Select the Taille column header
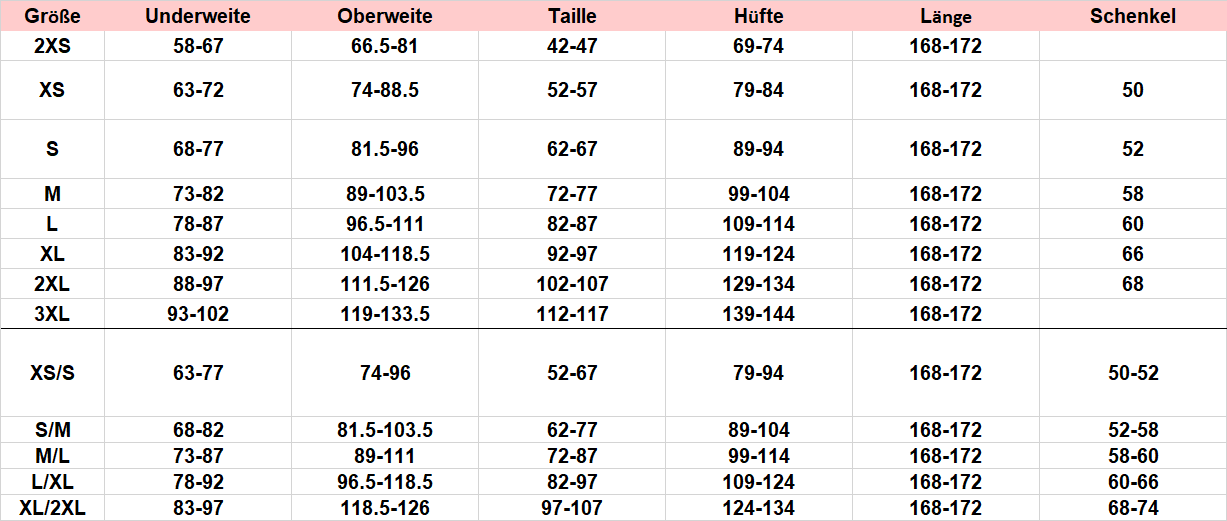This screenshot has width=1227, height=521. (x=572, y=16)
